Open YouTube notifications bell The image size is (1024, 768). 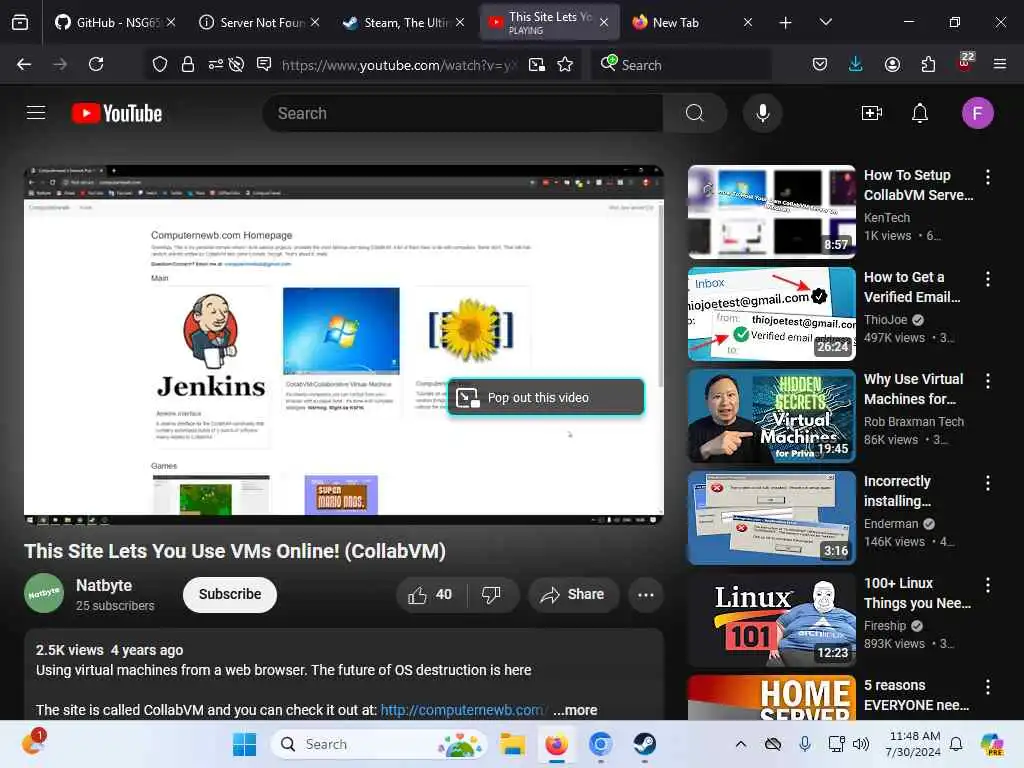pos(920,113)
